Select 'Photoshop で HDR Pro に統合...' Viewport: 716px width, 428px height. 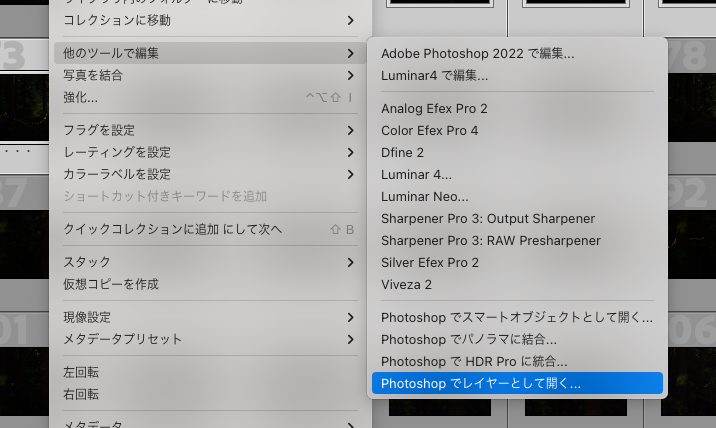click(x=474, y=361)
